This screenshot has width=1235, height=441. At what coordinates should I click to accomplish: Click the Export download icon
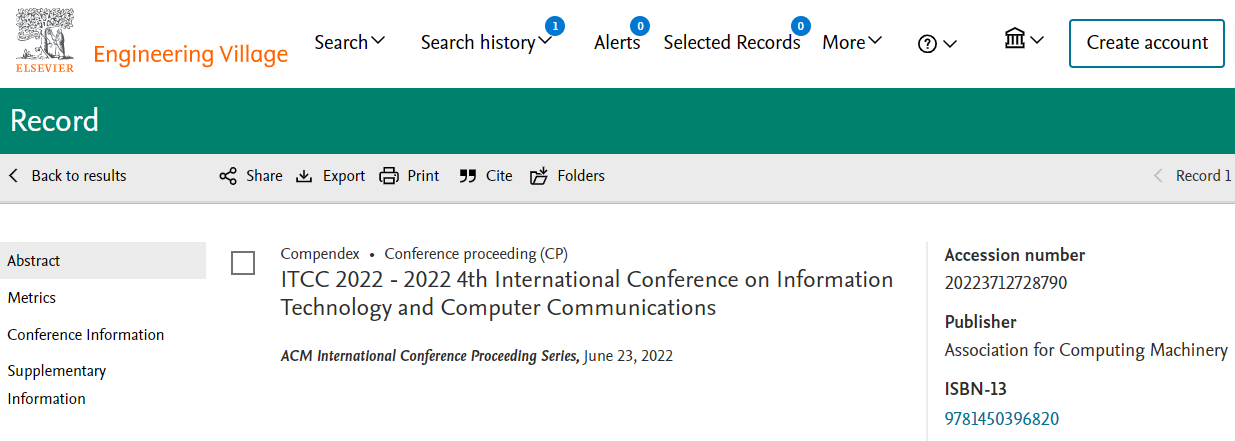coord(304,176)
